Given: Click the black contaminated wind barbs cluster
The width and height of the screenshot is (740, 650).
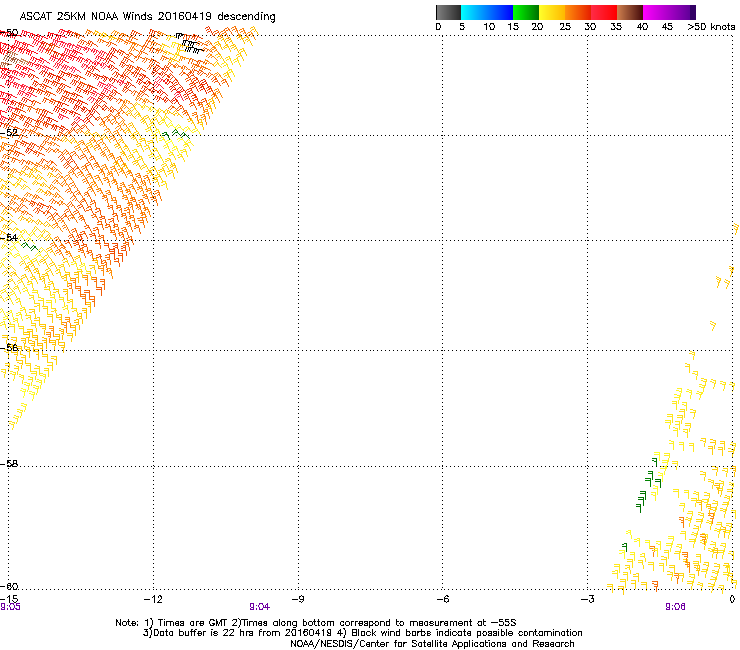Looking at the screenshot, I should 190,44.
